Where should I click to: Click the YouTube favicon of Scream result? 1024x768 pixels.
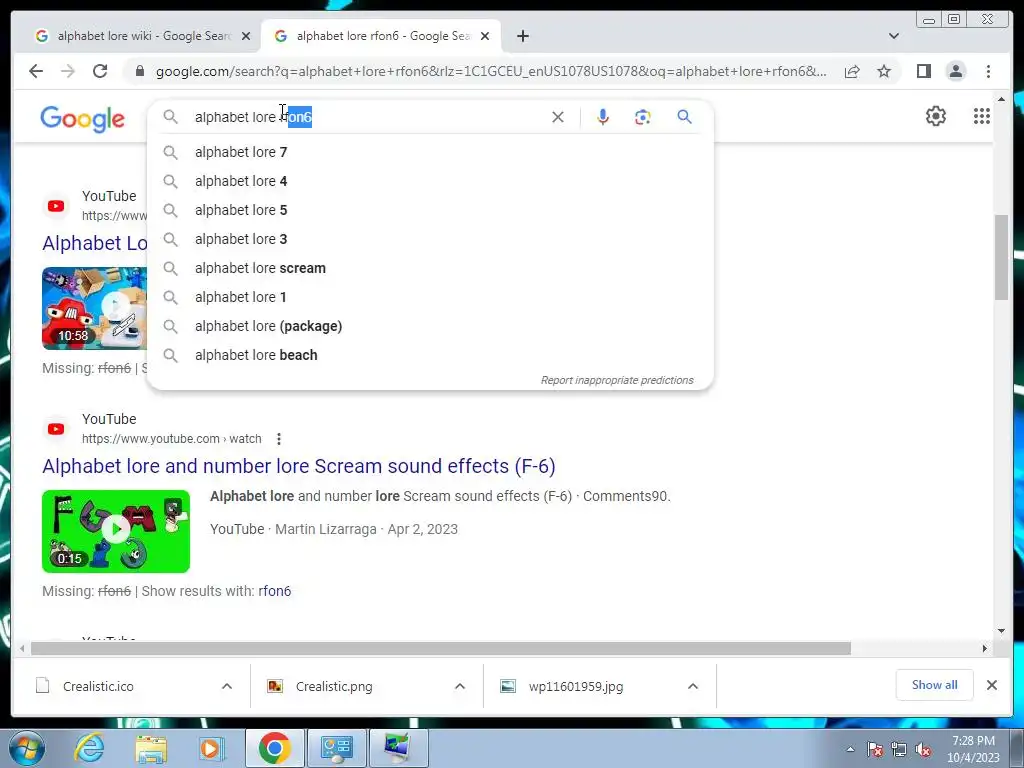[x=56, y=429]
